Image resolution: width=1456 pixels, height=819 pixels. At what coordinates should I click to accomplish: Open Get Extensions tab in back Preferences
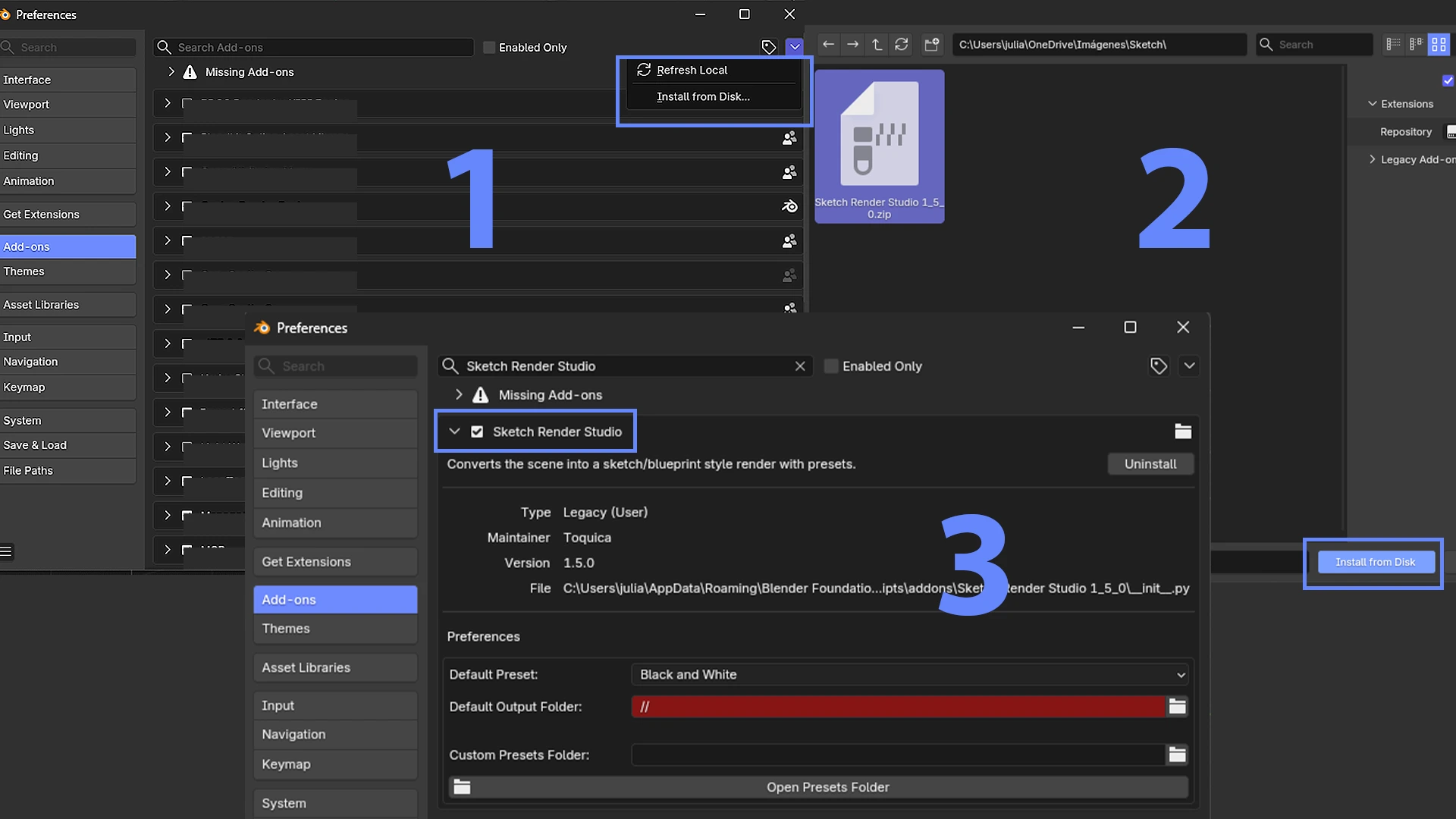point(68,214)
